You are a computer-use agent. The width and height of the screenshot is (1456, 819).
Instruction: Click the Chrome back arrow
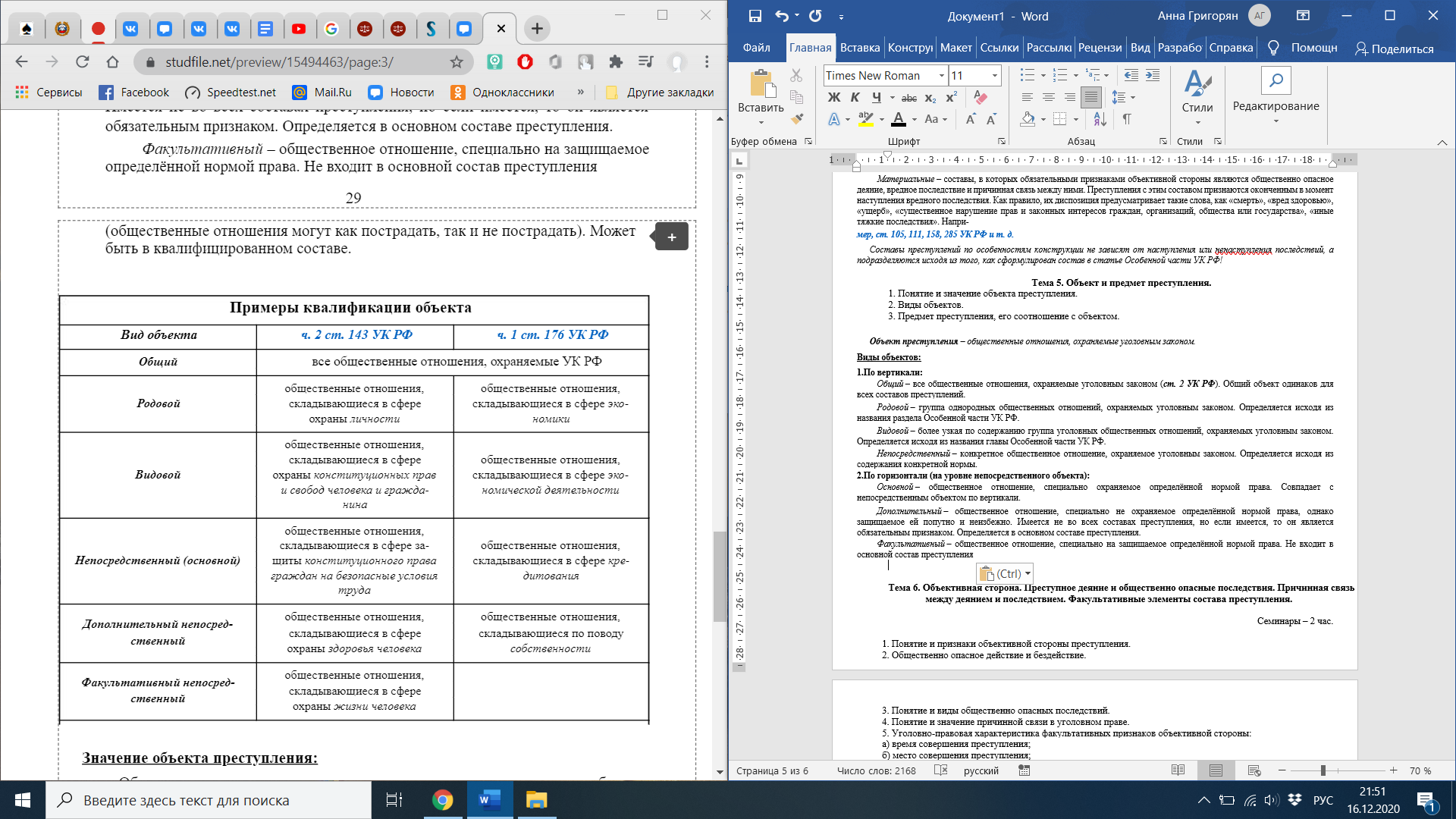pyautogui.click(x=21, y=62)
